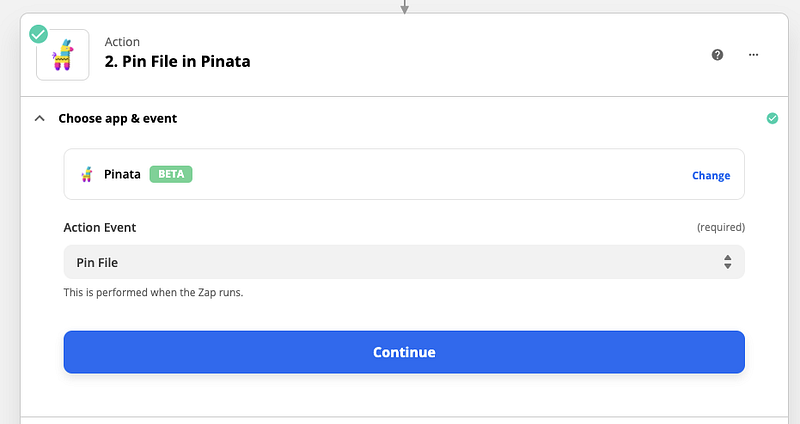Click the green section status check icon
This screenshot has width=800, height=424.
coord(772,118)
